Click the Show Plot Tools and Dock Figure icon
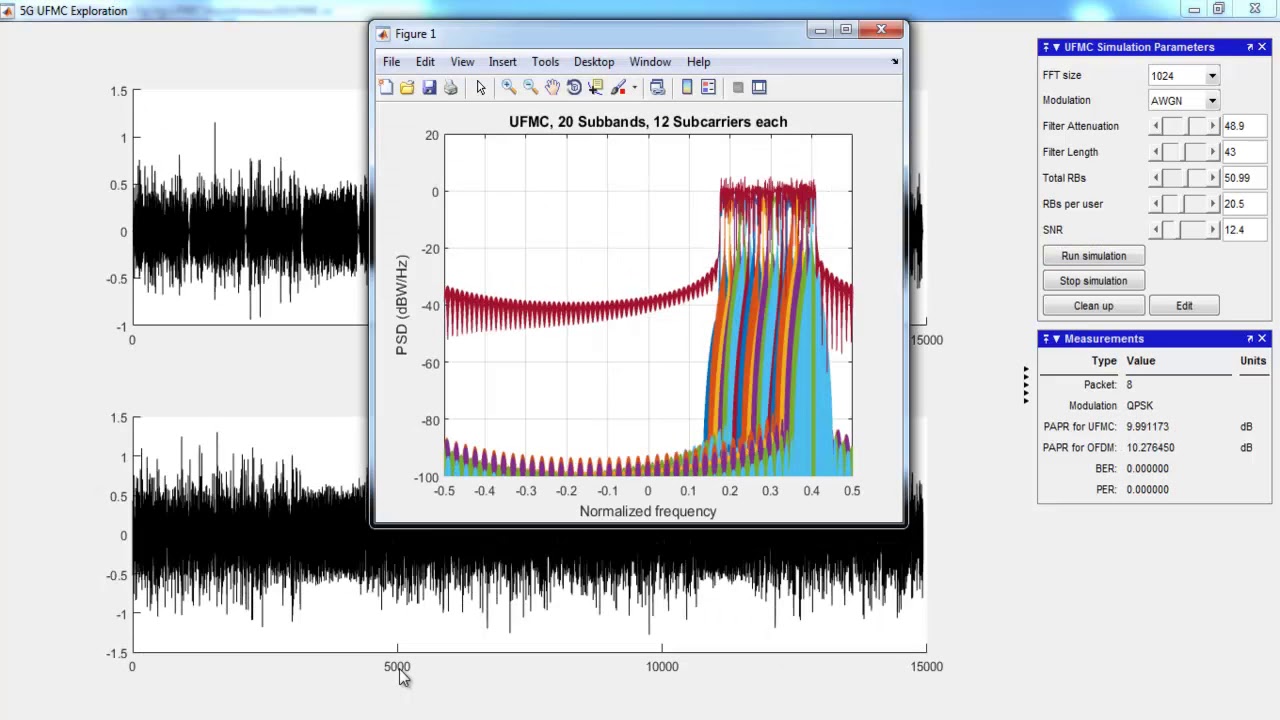Image resolution: width=1280 pixels, height=720 pixels. (x=759, y=88)
